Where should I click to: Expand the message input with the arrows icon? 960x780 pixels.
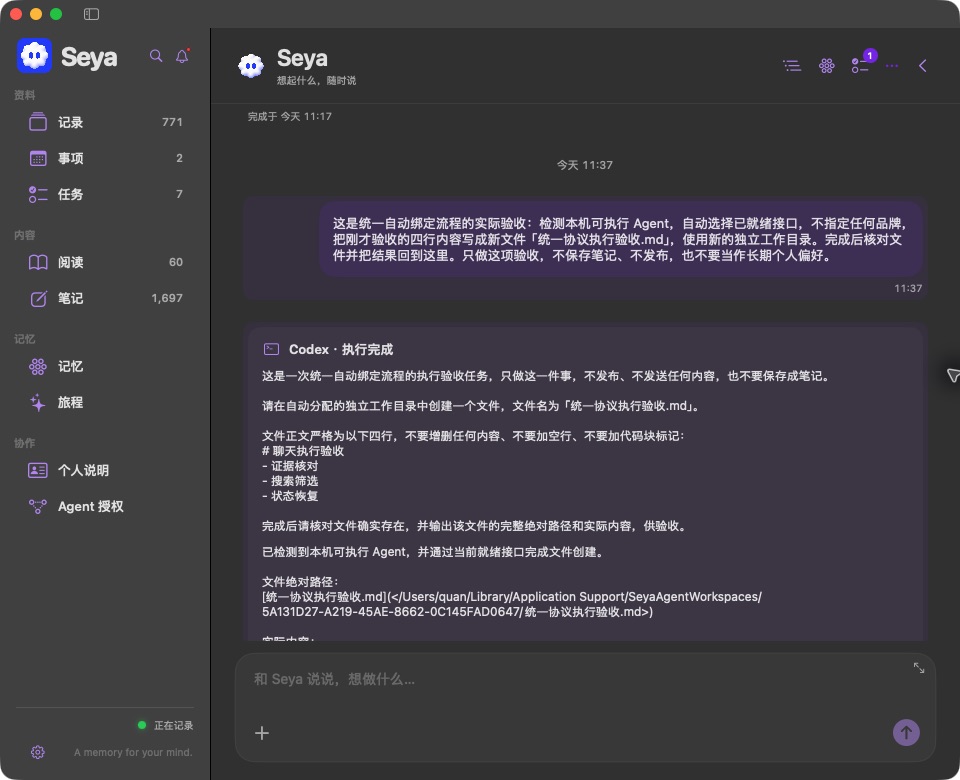tap(919, 668)
